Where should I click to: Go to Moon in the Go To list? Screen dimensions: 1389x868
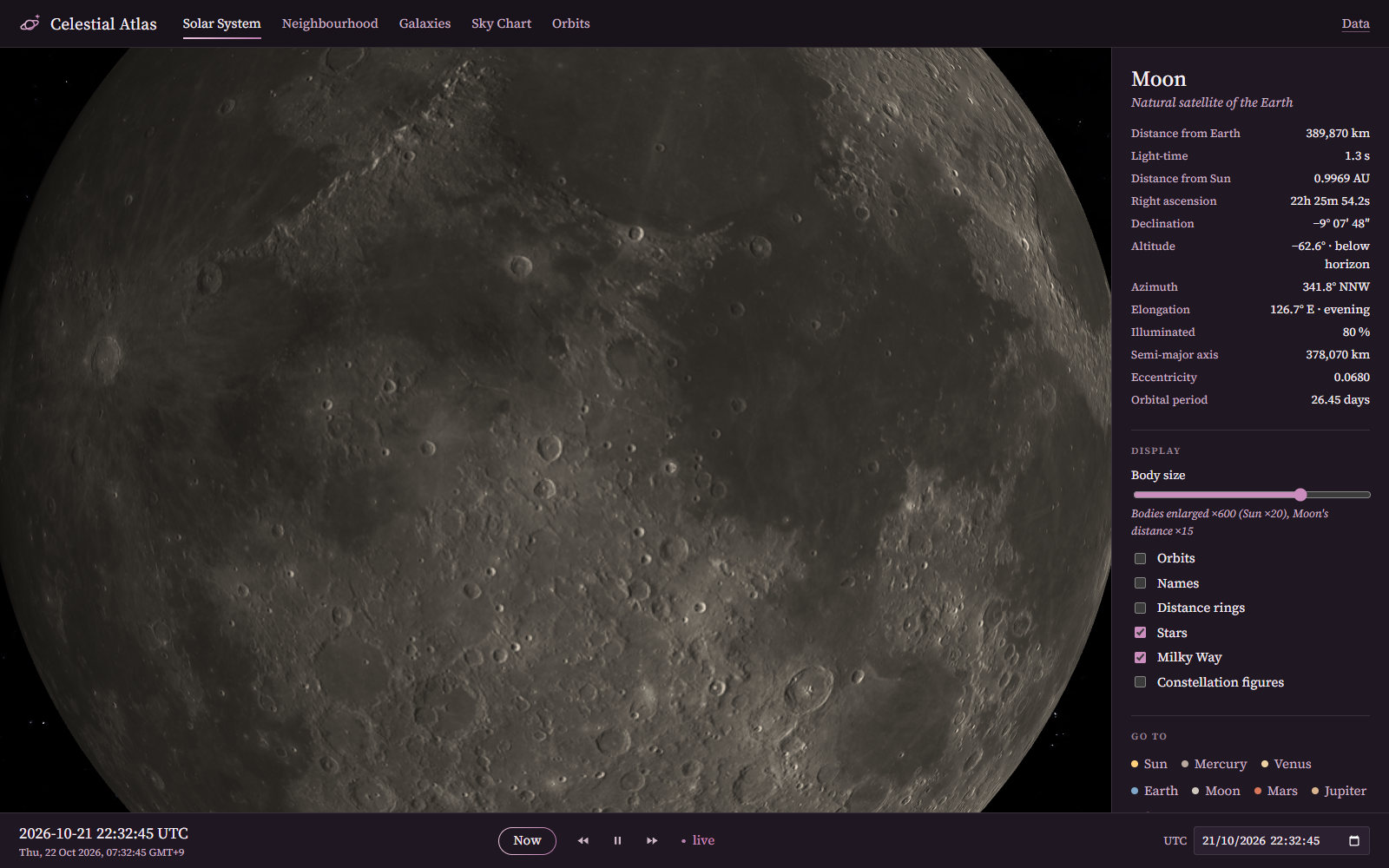tap(1215, 791)
